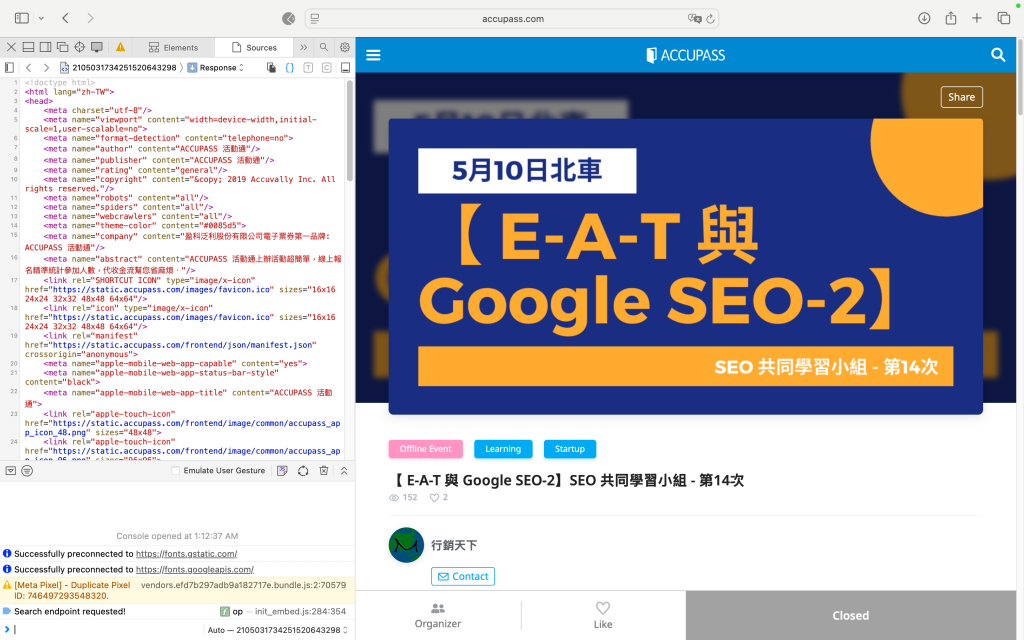Click the copy-resource icon beside Response
Image resolution: width=1024 pixels, height=640 pixels.
(x=271, y=67)
